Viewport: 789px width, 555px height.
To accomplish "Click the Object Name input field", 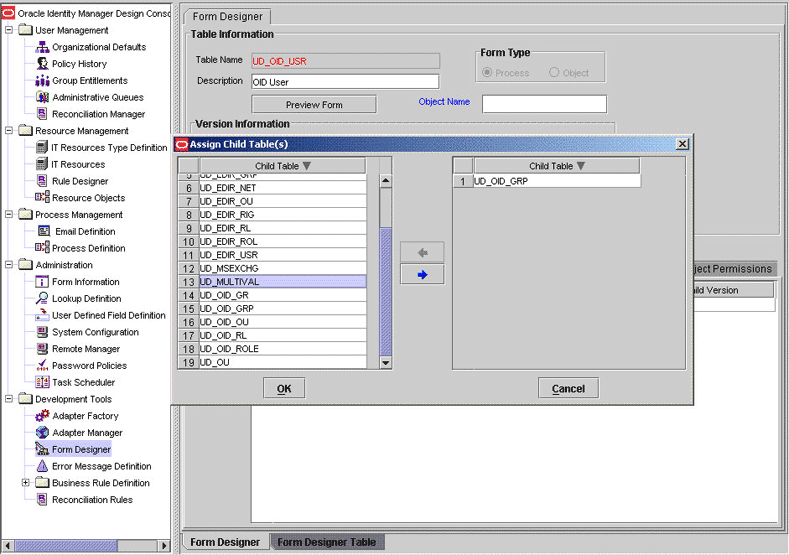I will (x=544, y=104).
